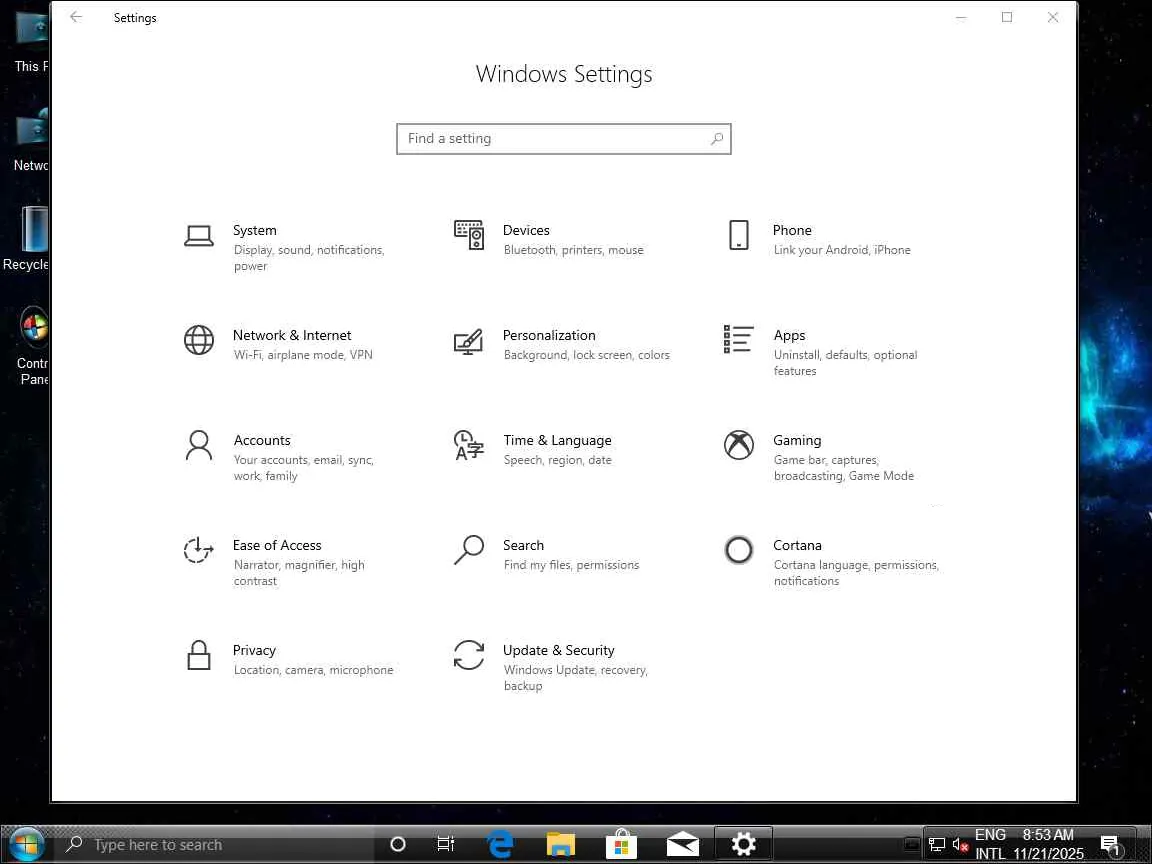The width and height of the screenshot is (1152, 864).
Task: Open the Apps list icon
Action: 738,339
